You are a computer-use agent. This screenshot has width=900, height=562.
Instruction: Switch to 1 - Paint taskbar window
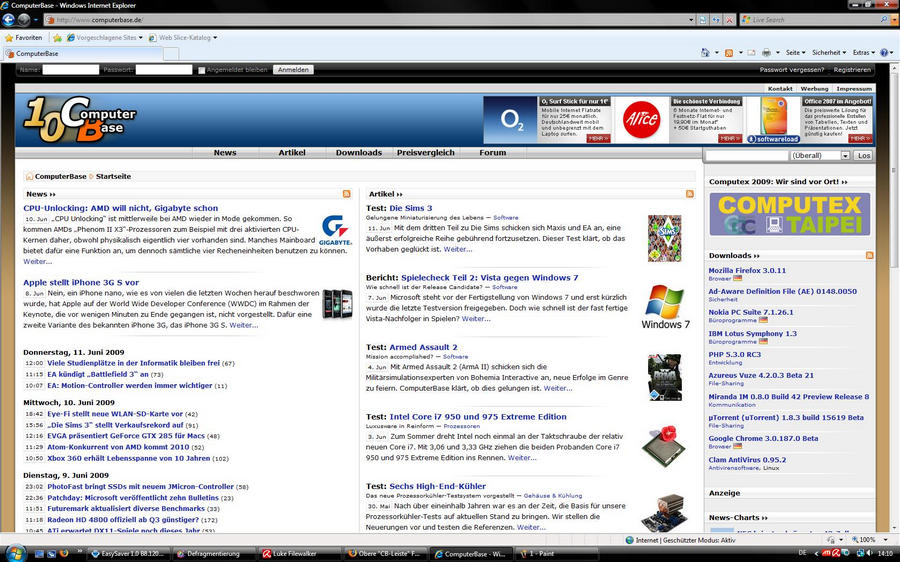point(556,554)
